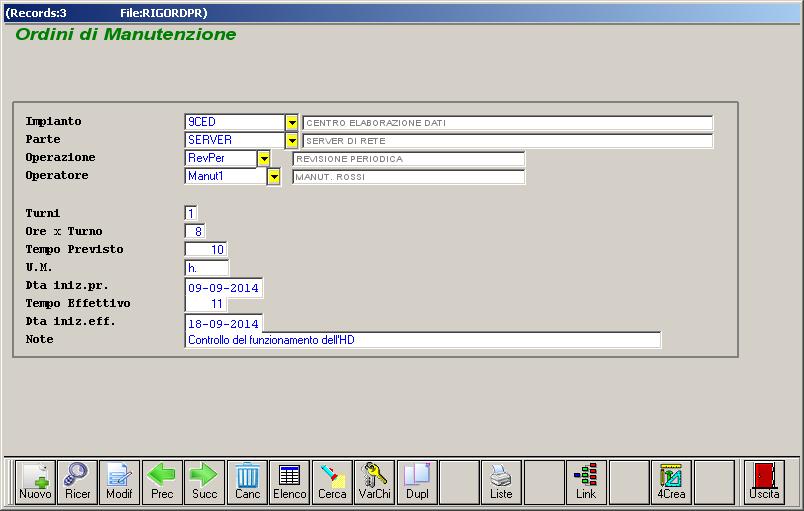Click the Dta iniz.eff. date 18-09-2014
The image size is (804, 511).
tap(224, 323)
